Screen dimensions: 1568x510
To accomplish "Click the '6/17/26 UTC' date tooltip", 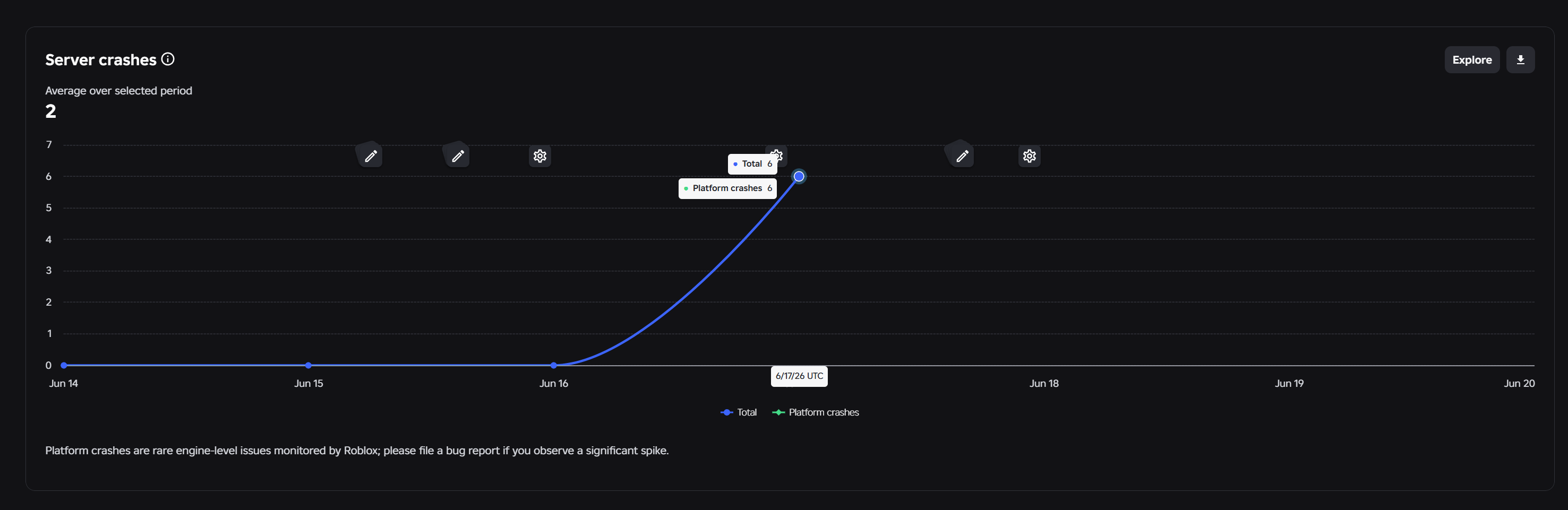I will pos(799,376).
